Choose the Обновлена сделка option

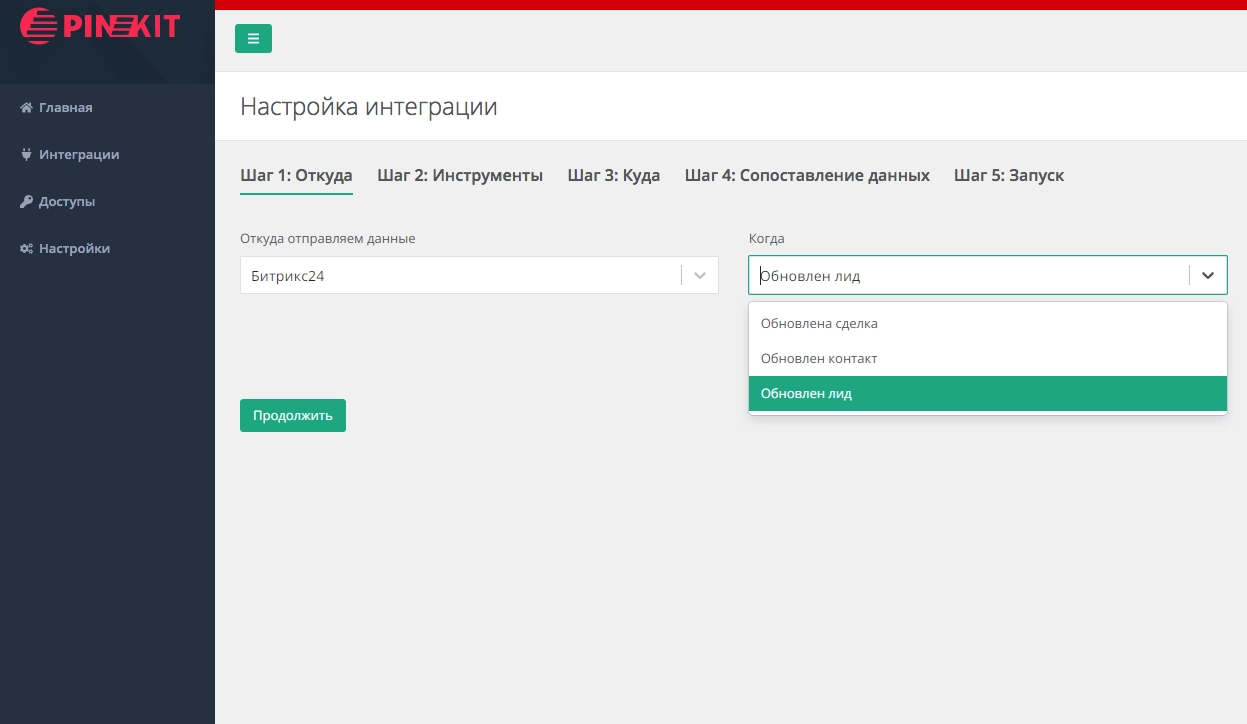tap(819, 324)
